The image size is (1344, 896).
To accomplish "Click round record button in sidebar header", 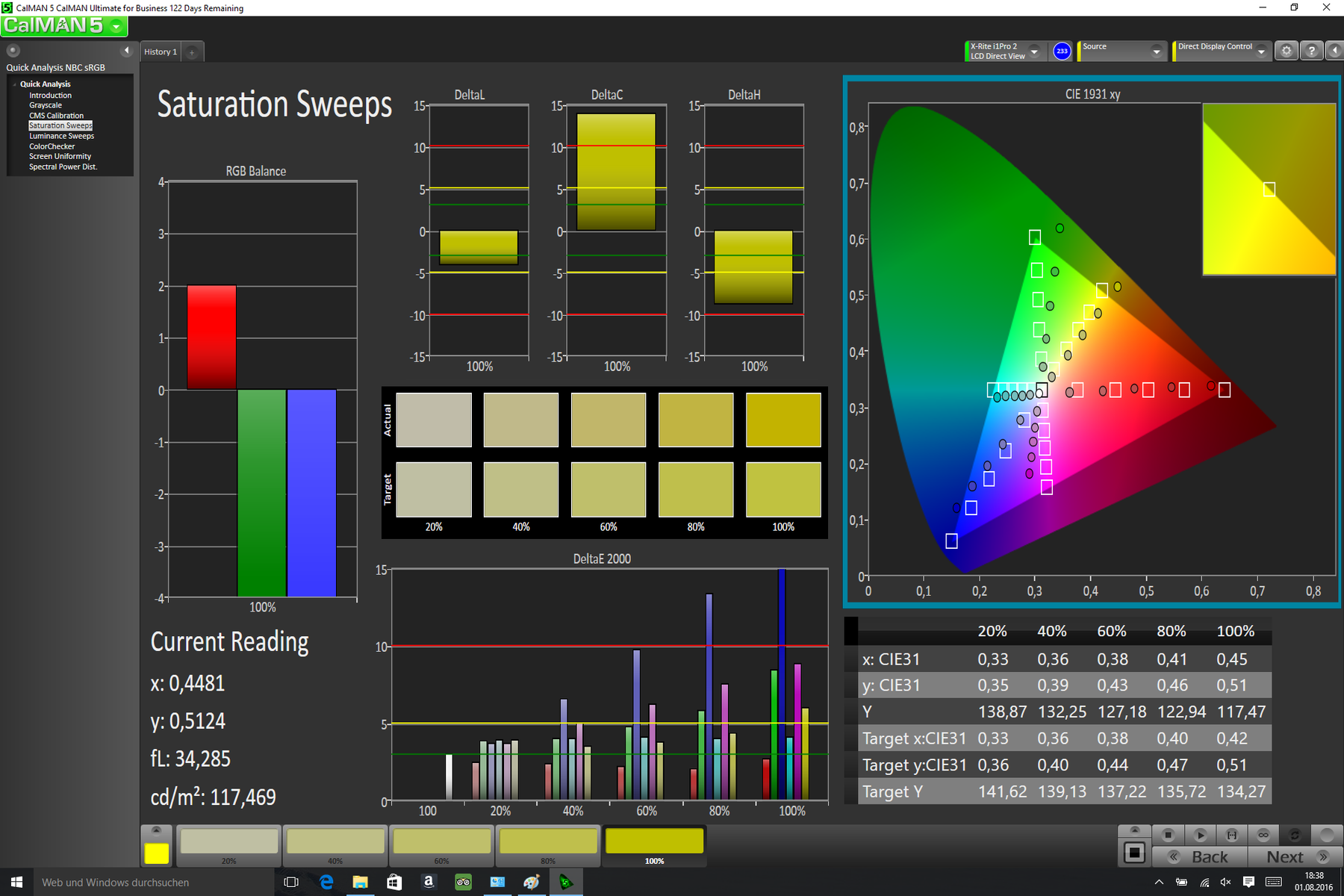I will tap(13, 51).
